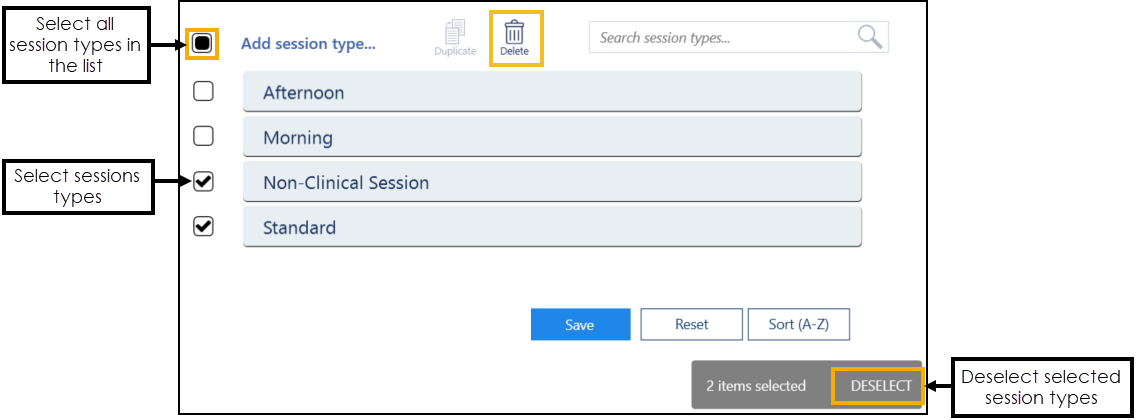
Task: Click the Delete trash can icon
Action: pos(514,32)
